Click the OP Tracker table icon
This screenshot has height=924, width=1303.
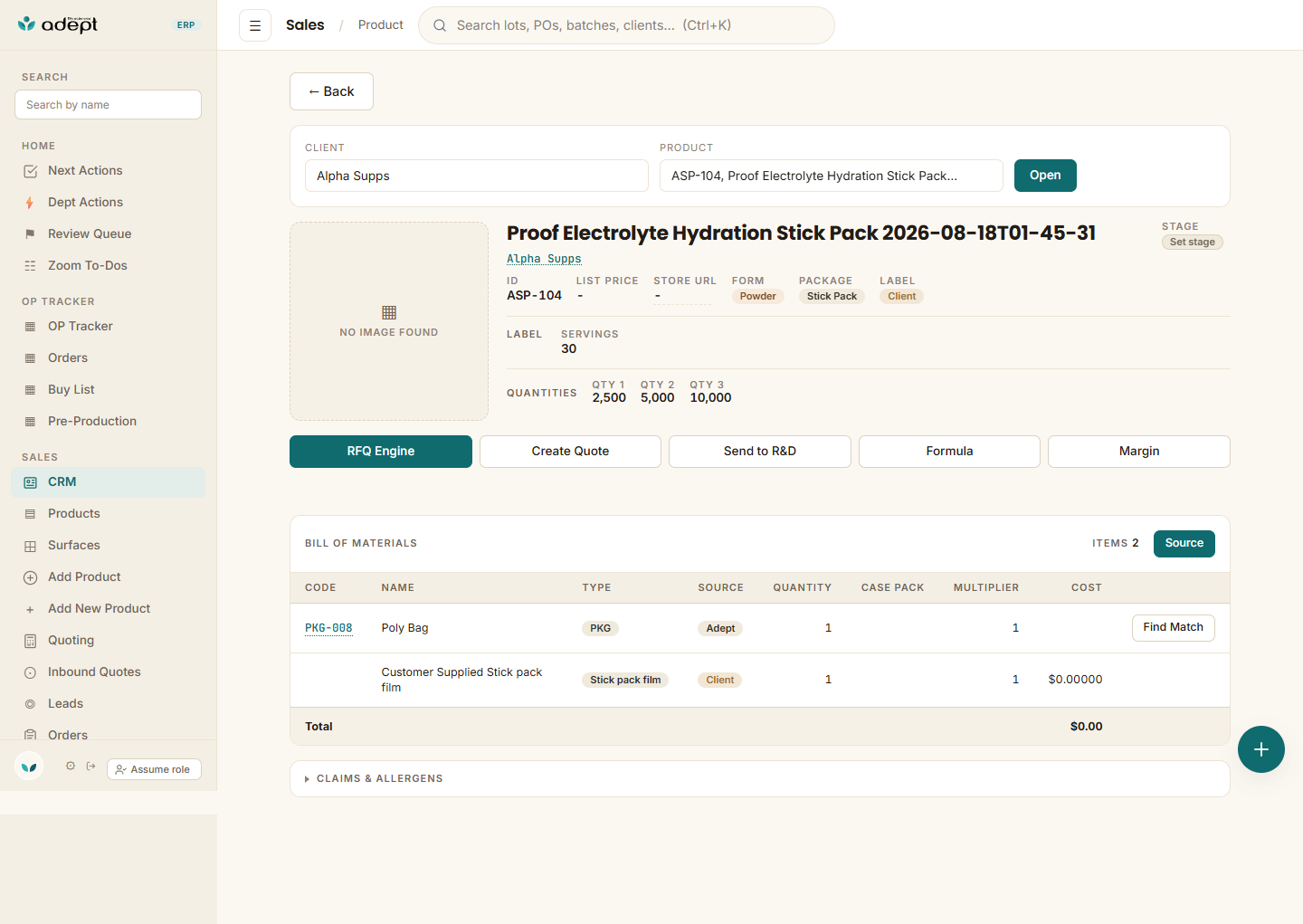(30, 327)
